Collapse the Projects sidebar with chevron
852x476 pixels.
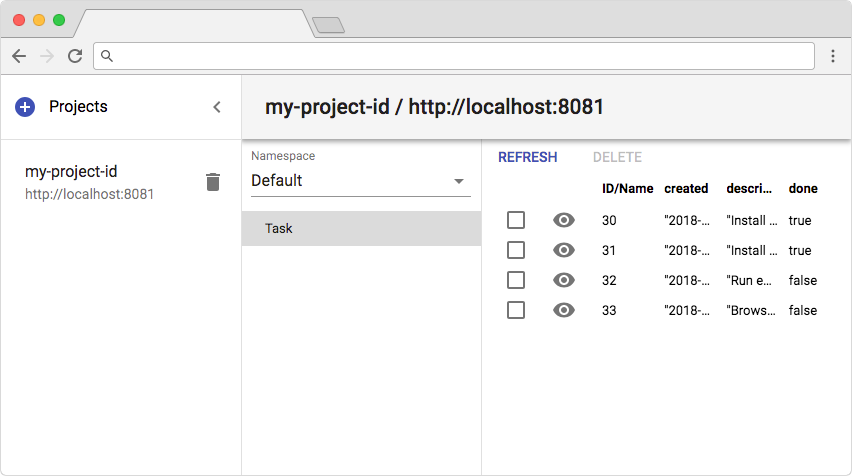(x=217, y=107)
